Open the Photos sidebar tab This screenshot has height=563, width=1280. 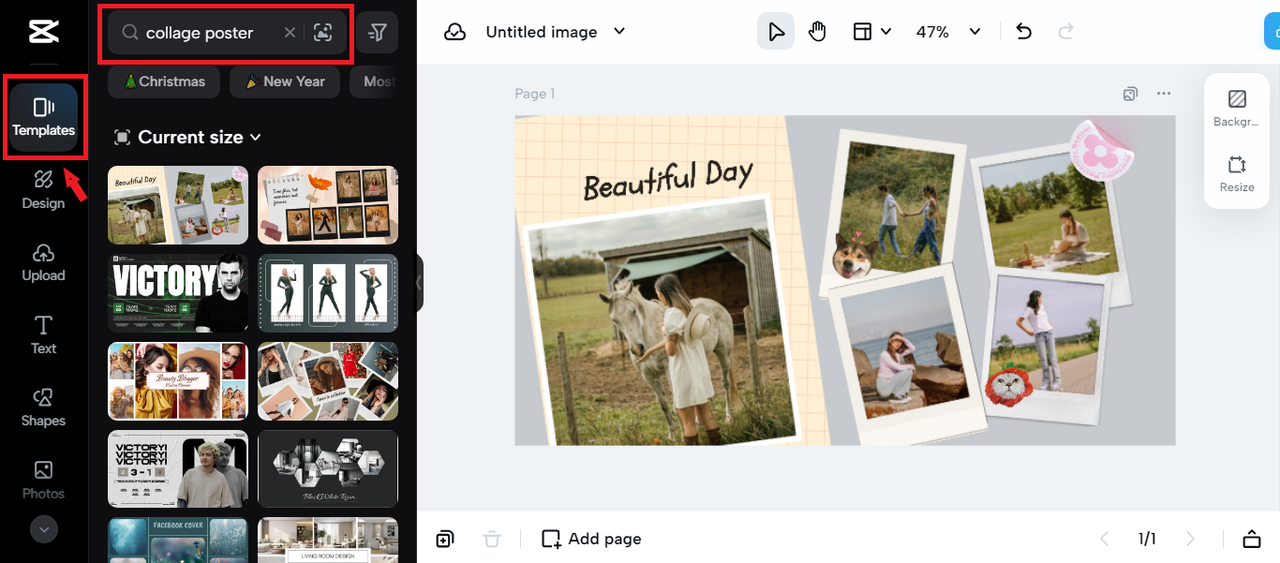click(x=43, y=480)
